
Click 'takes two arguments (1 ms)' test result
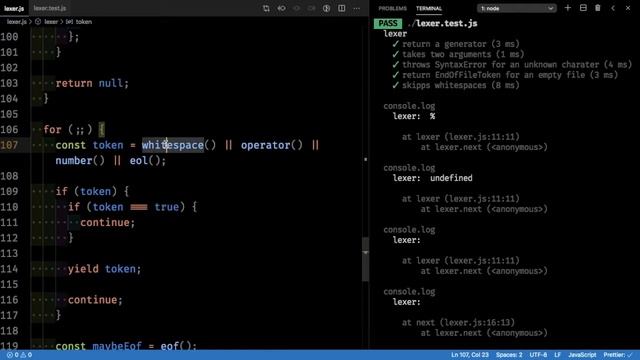point(463,54)
